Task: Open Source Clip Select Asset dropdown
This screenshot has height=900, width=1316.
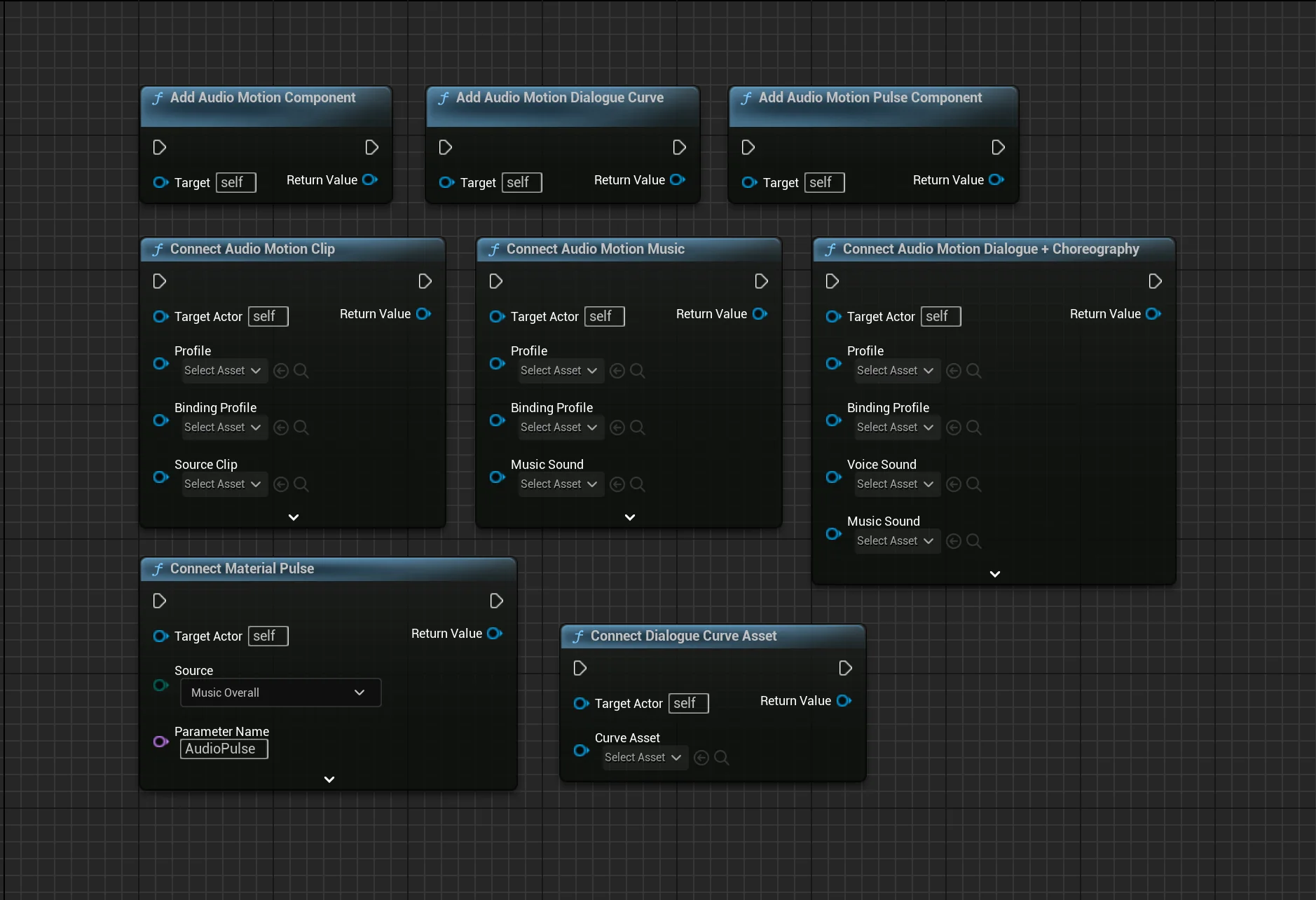Action: click(x=224, y=484)
